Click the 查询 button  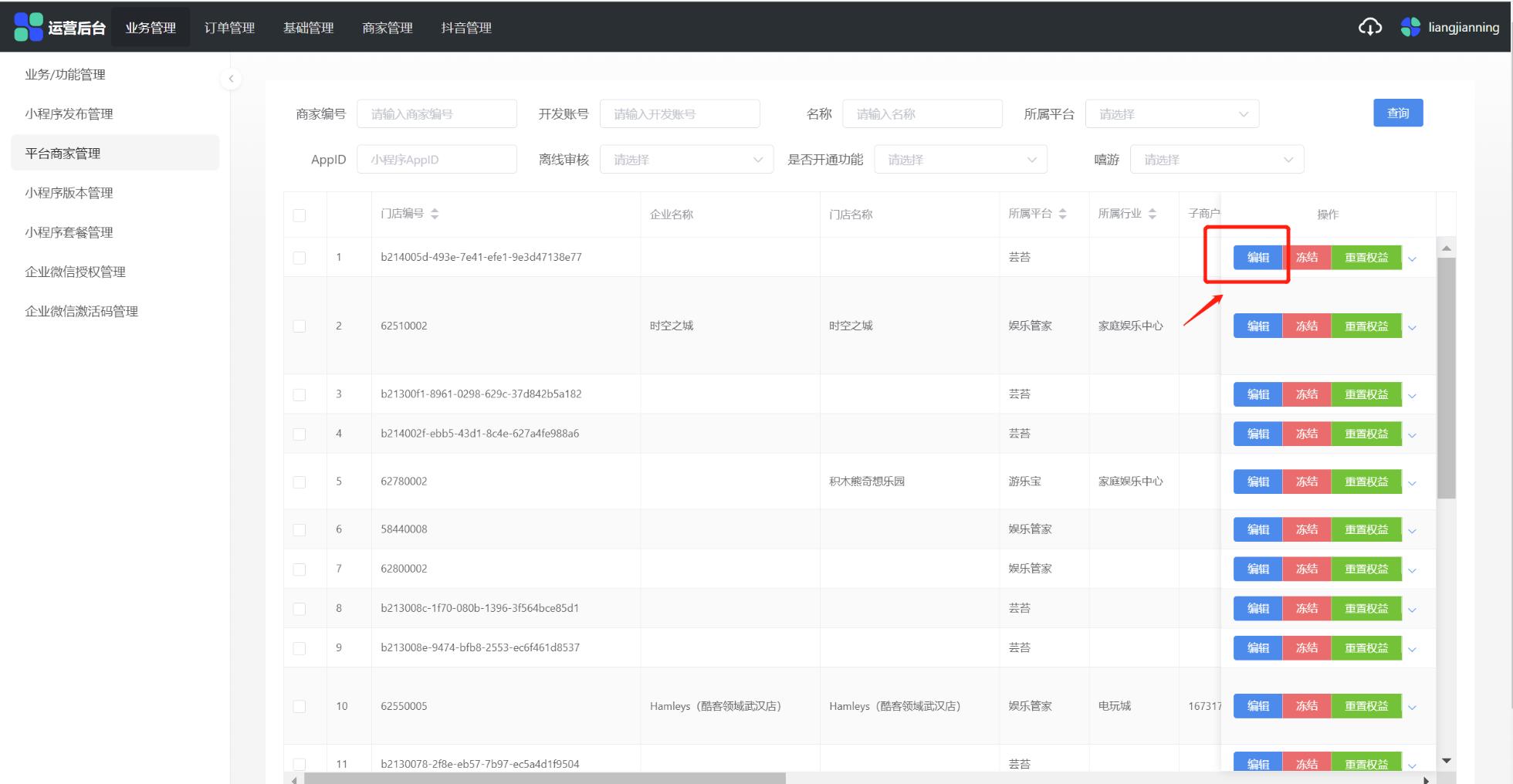[x=1398, y=113]
